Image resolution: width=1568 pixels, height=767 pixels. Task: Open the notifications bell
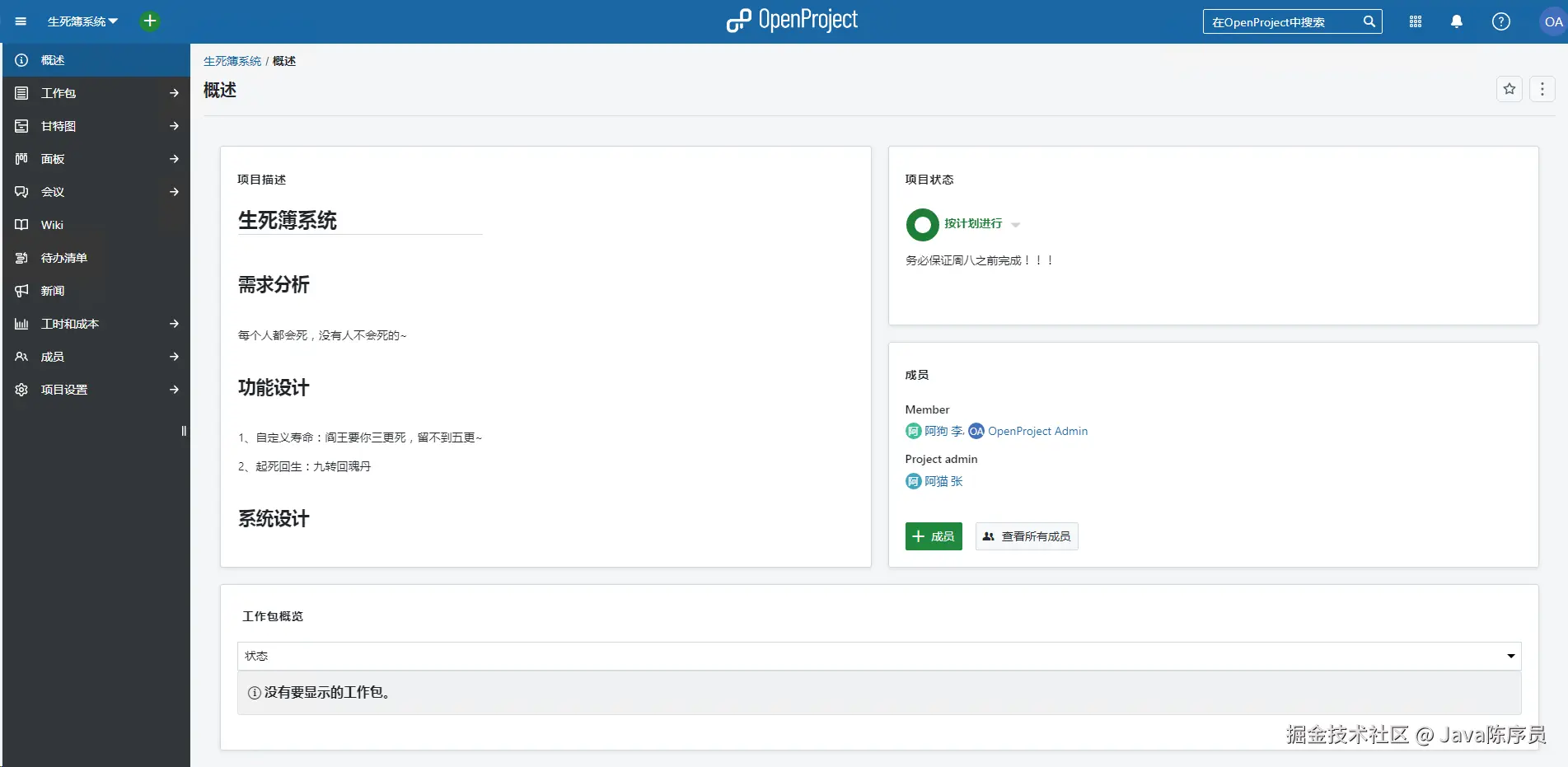coord(1457,22)
